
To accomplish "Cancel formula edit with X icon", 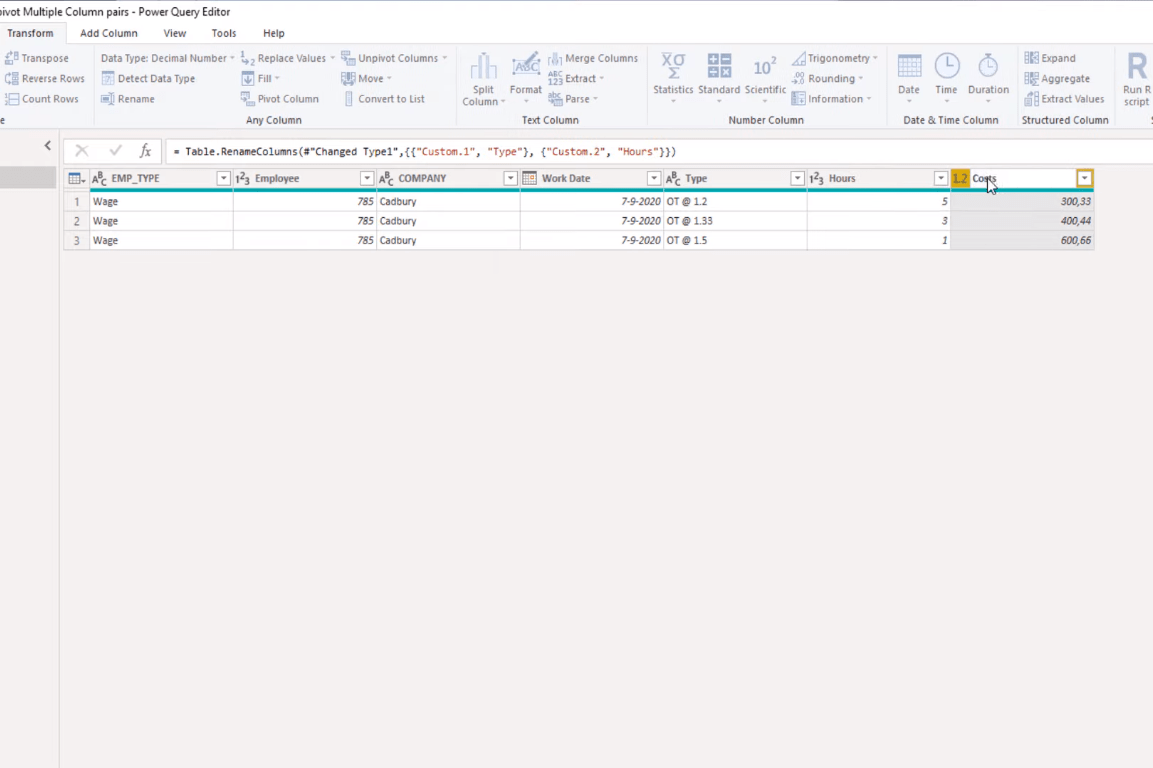I will pos(82,152).
